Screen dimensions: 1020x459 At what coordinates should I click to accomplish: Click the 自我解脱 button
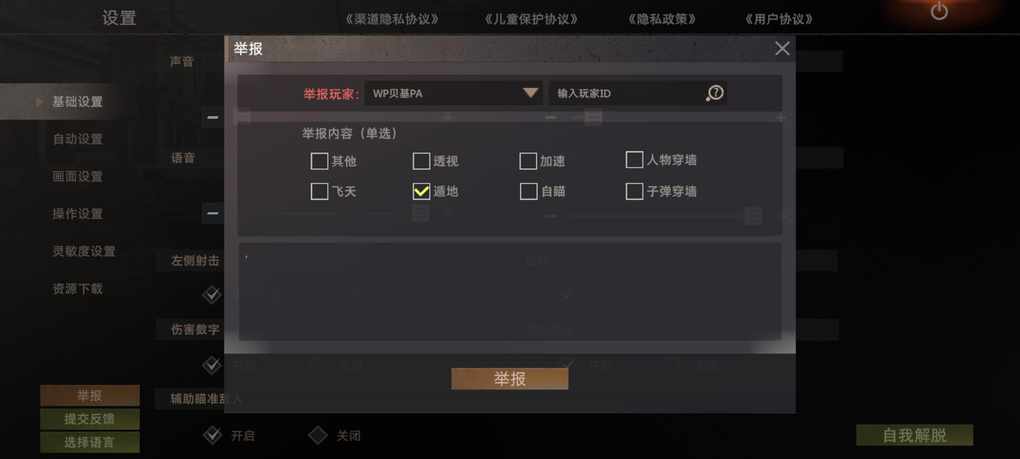click(915, 435)
